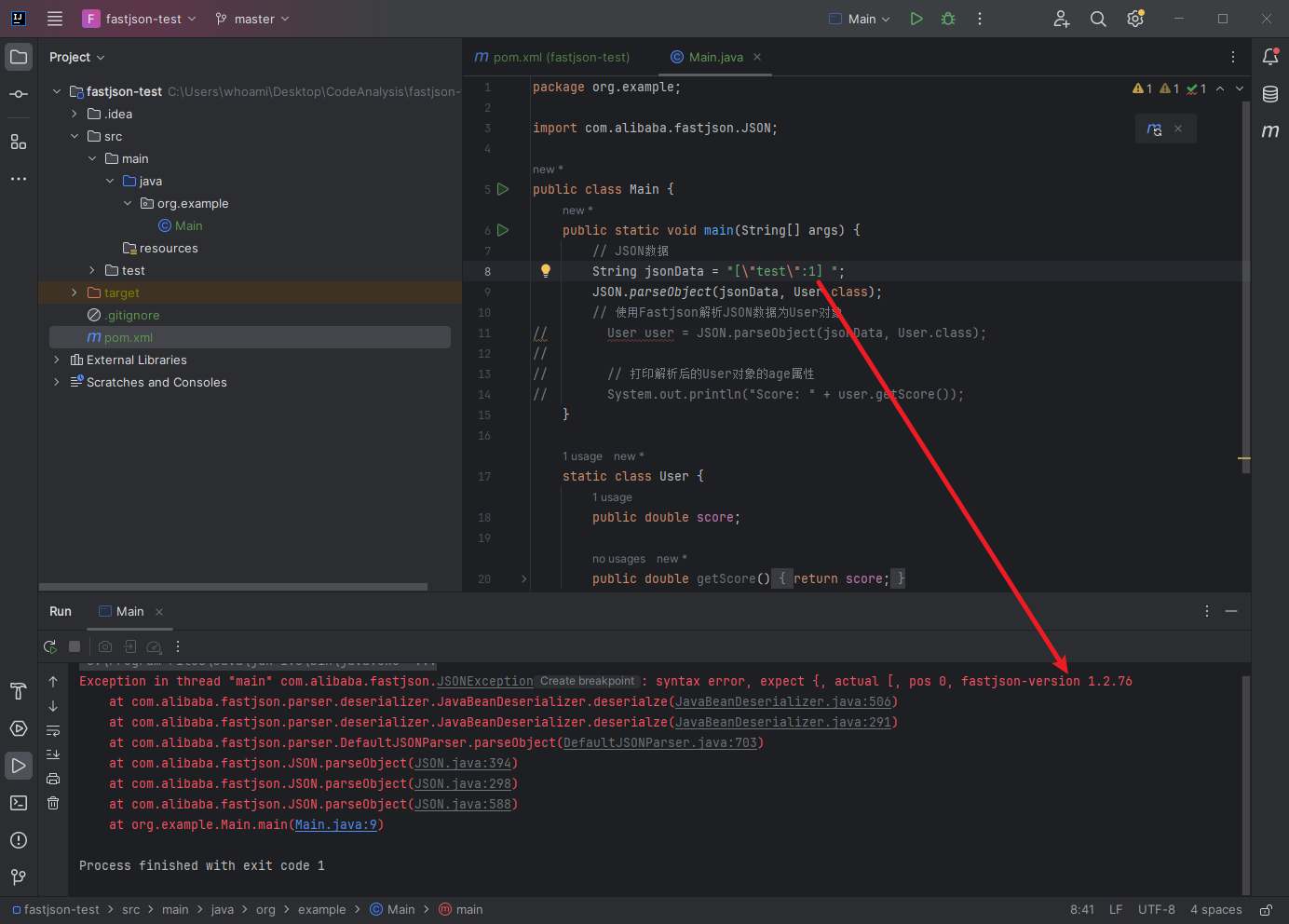The image size is (1289, 924).
Task: Open more run actions menu
Action: coord(980,19)
